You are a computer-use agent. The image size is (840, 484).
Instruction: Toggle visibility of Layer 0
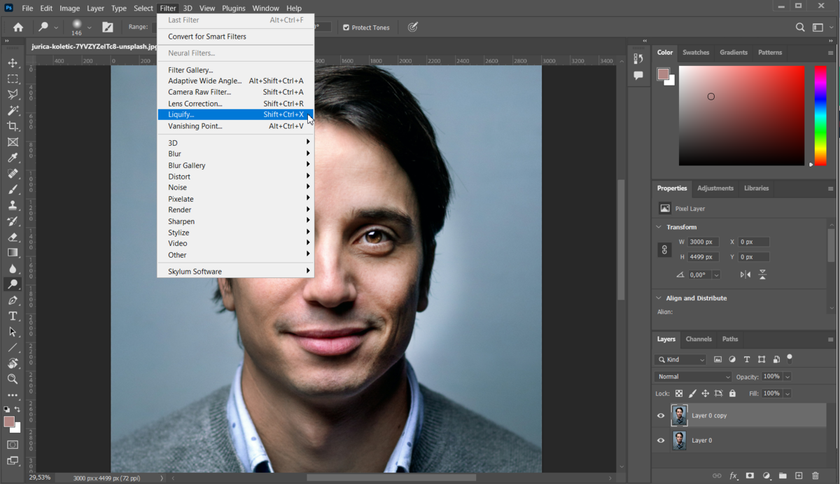pos(661,440)
